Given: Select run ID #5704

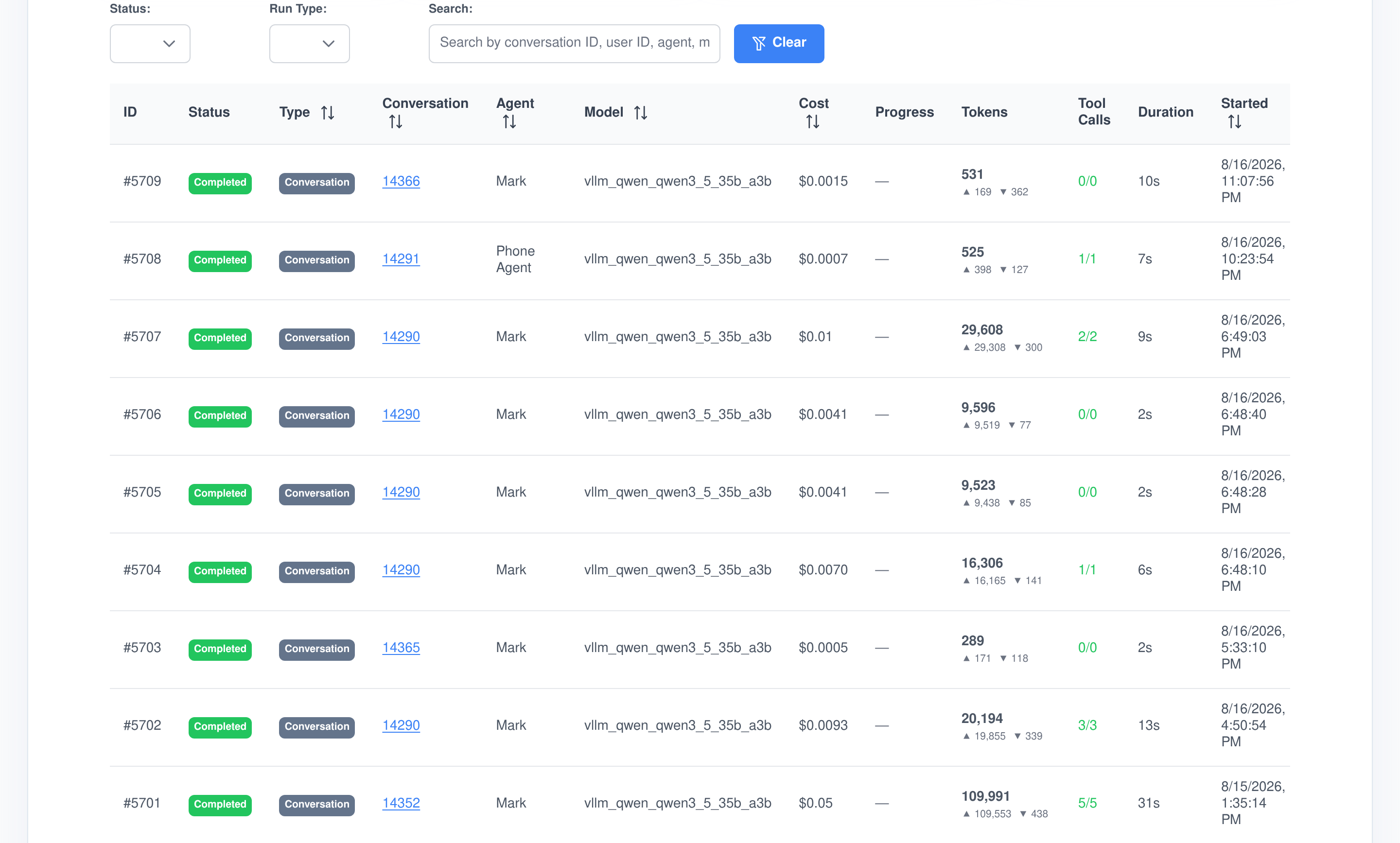Looking at the screenshot, I should (x=142, y=570).
